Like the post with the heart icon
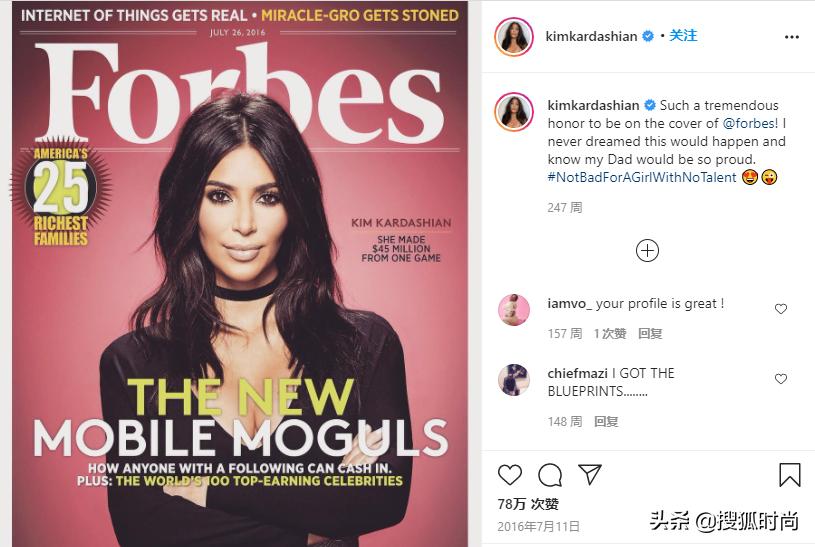Image resolution: width=815 pixels, height=547 pixels. [509, 475]
